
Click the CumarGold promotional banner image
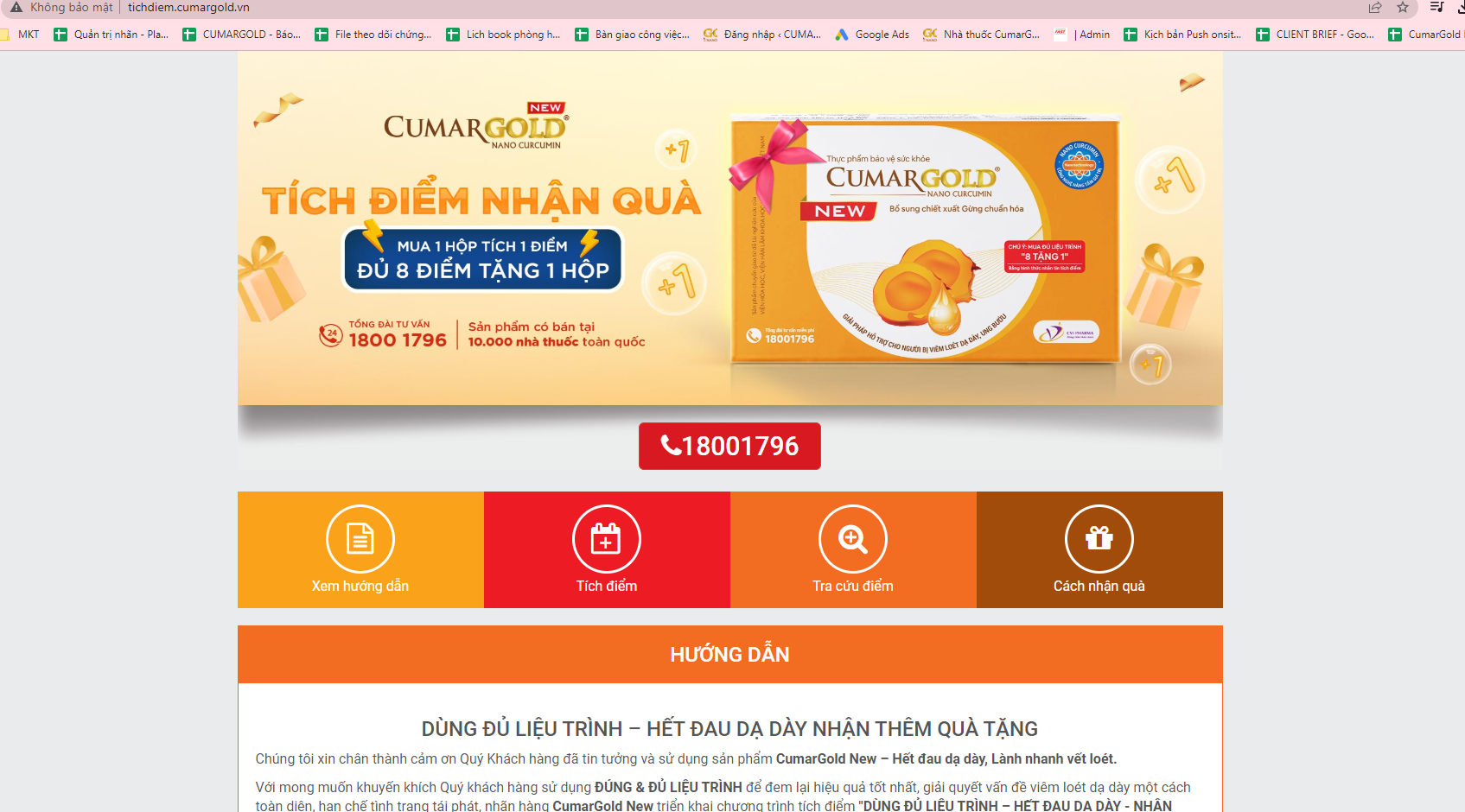pyautogui.click(x=730, y=228)
